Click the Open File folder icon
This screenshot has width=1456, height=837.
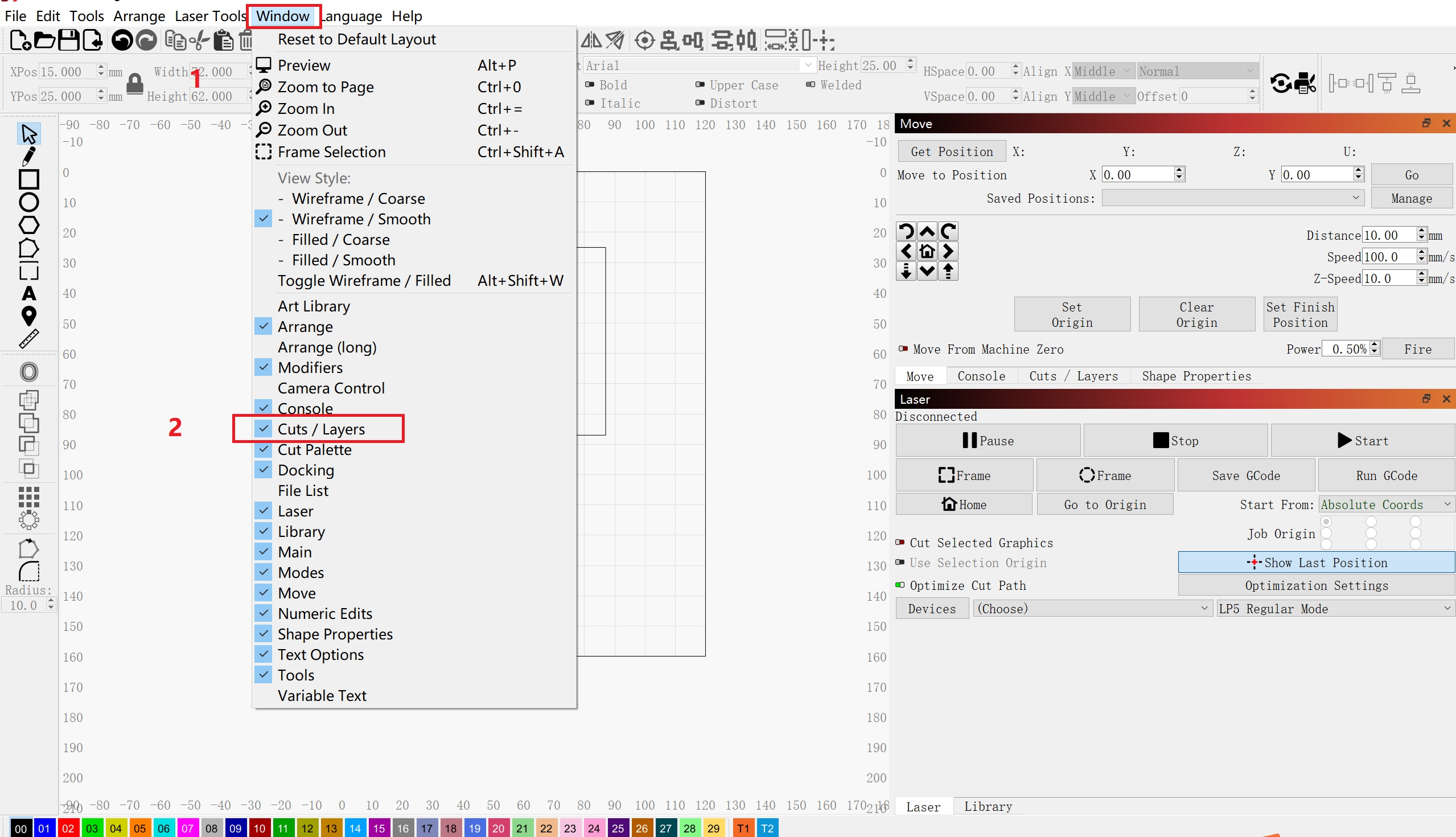[44, 40]
